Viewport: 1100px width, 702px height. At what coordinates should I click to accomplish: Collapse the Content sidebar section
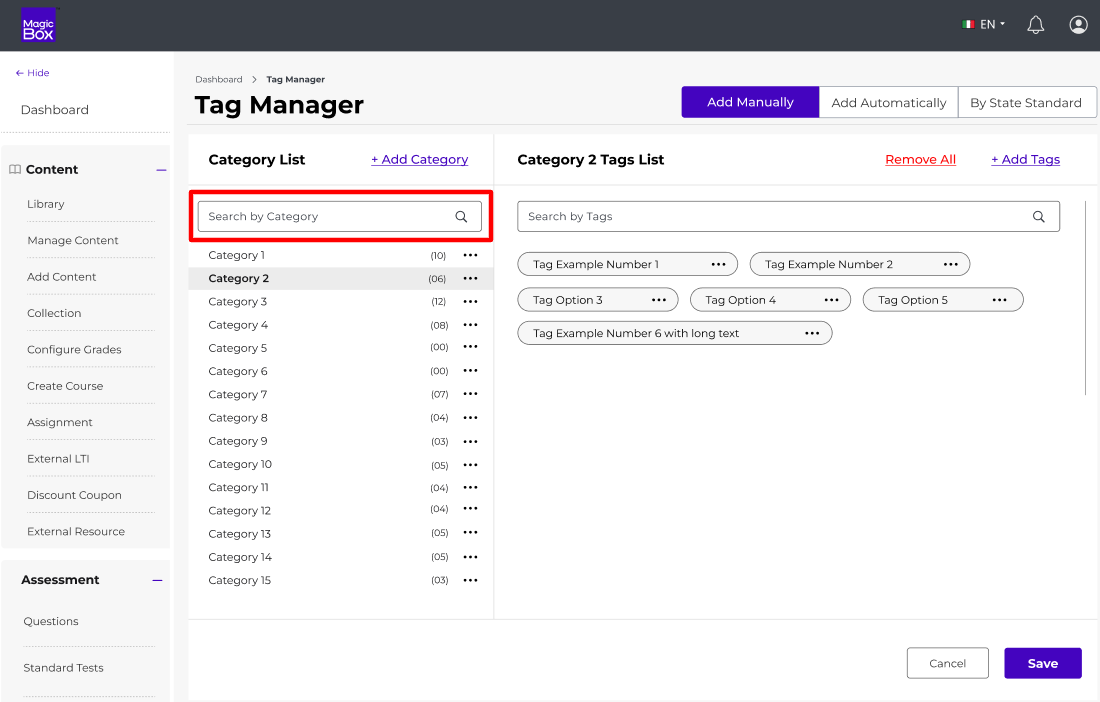tap(161, 170)
